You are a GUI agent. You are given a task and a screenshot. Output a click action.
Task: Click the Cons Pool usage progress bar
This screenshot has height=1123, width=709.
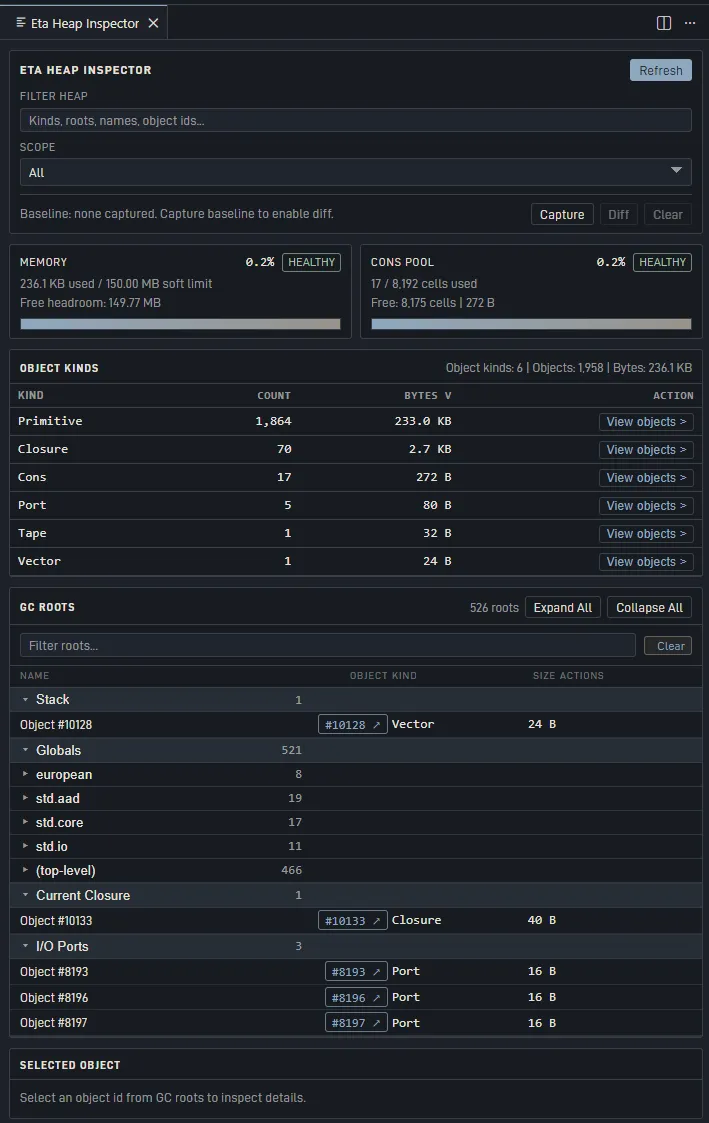(531, 324)
